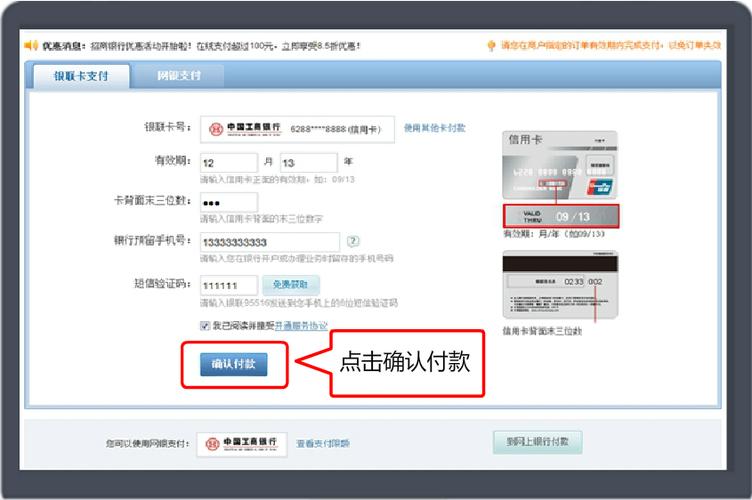Click the orange lightbulb tip icon
Viewport: 752px width, 500px height.
tap(491, 46)
